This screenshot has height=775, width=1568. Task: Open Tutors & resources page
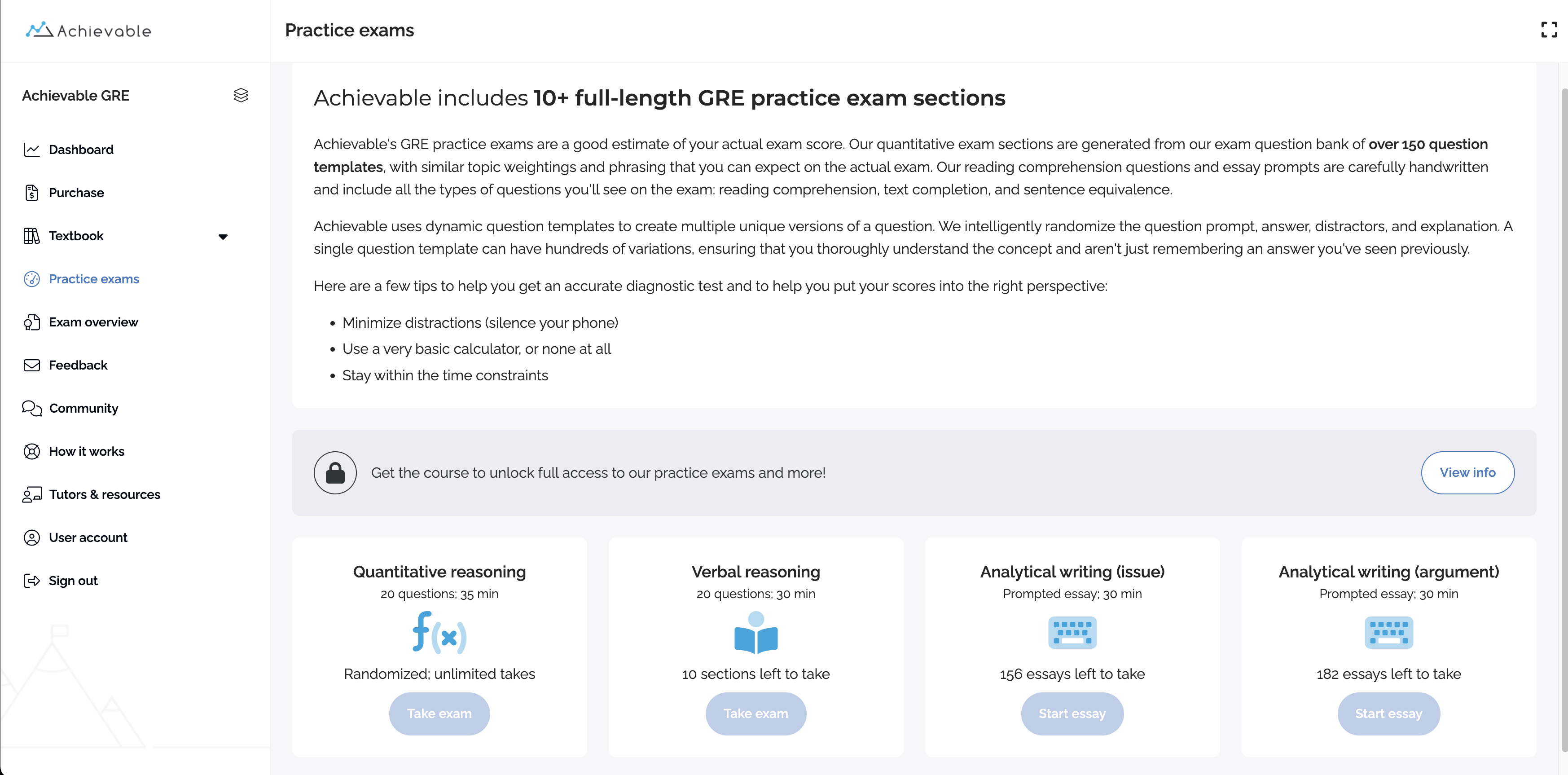pyautogui.click(x=104, y=494)
